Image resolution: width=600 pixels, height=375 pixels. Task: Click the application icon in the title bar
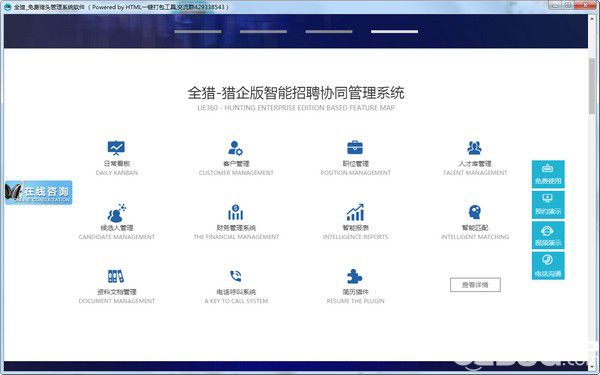click(x=7, y=7)
